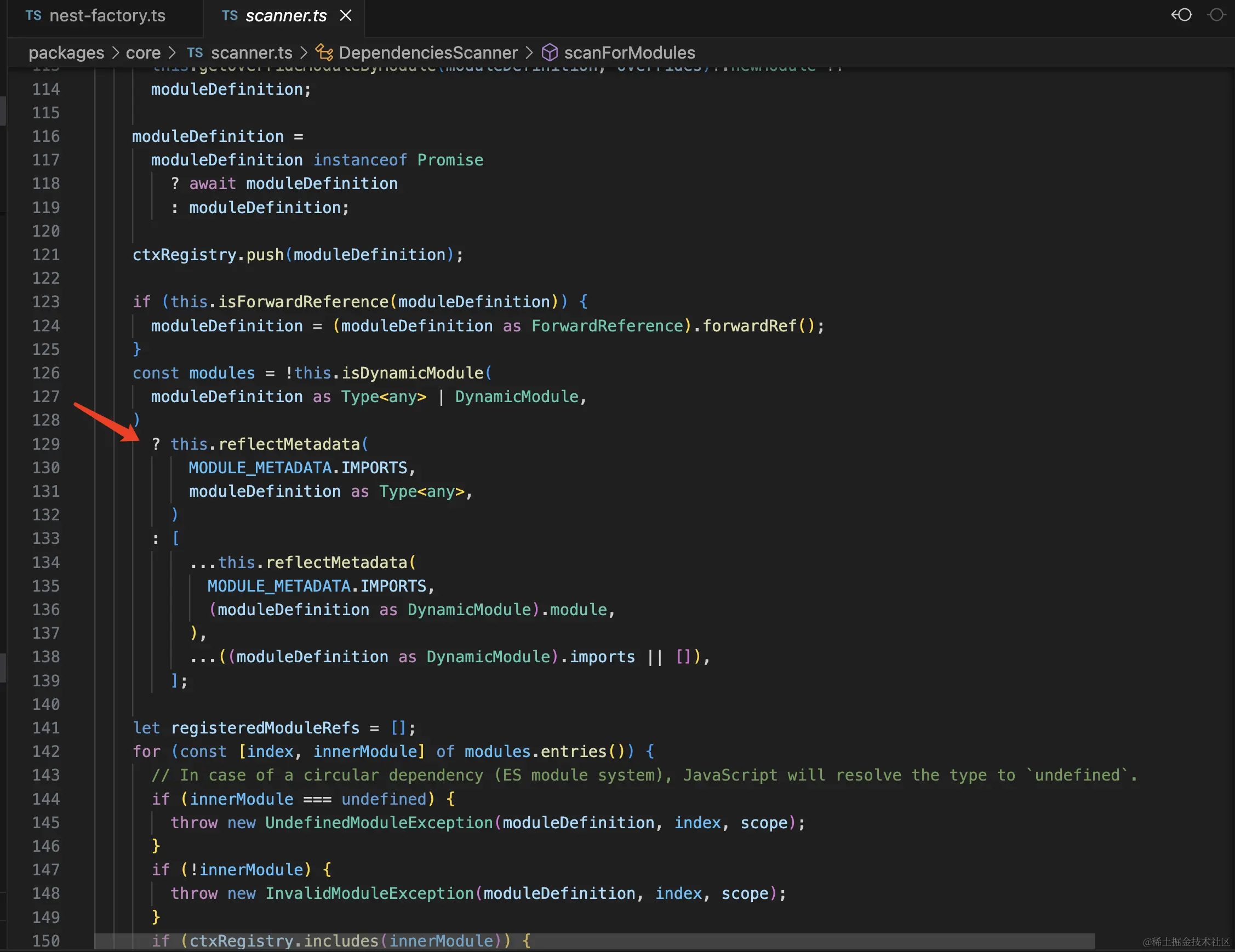This screenshot has width=1235, height=952.
Task: Go forward with the navigate next icon
Action: [1215, 15]
